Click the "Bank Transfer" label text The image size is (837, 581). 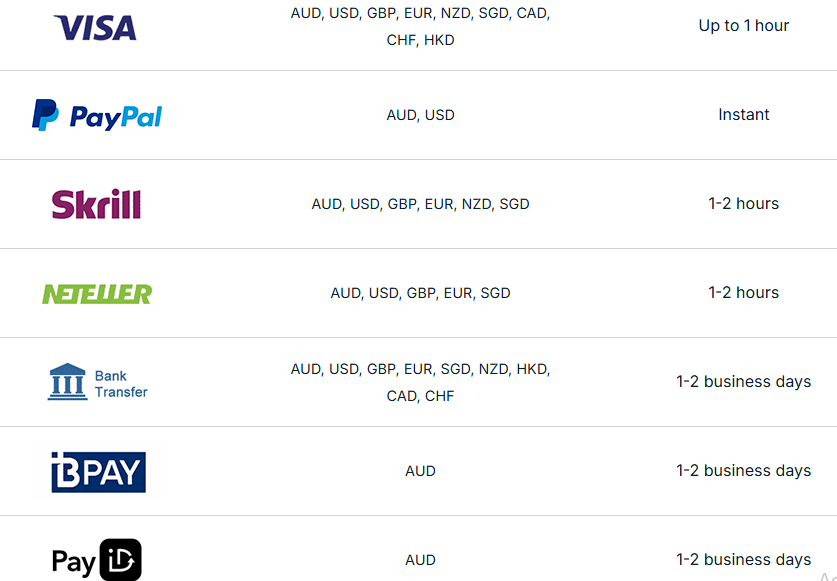coord(121,384)
